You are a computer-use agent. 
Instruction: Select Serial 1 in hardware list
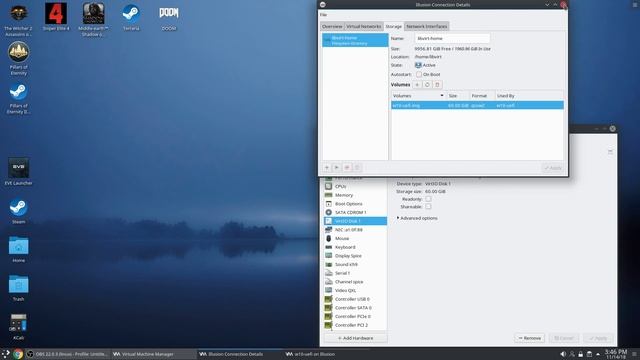point(355,273)
